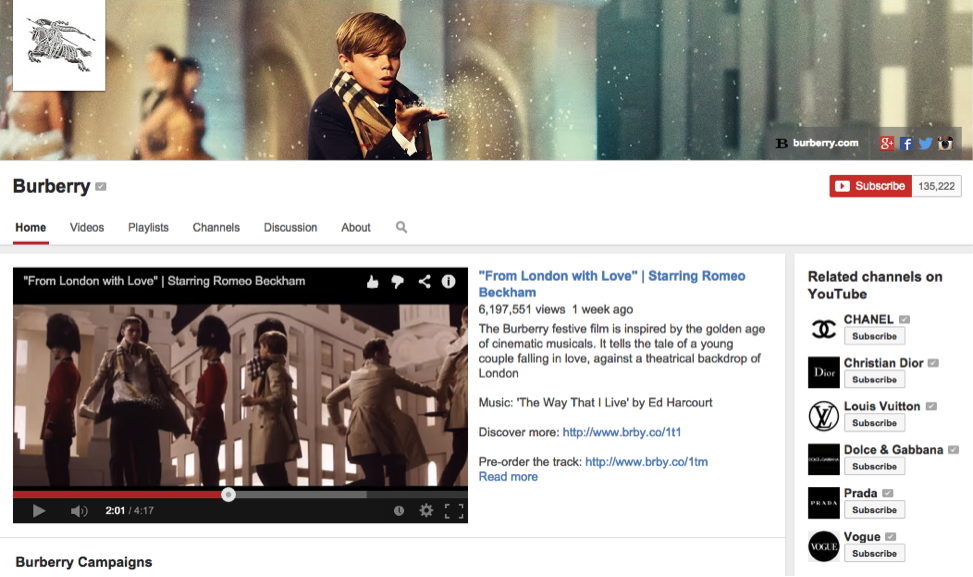Toggle fullscreen mode on the video
The width and height of the screenshot is (973, 577).
pyautogui.click(x=453, y=511)
